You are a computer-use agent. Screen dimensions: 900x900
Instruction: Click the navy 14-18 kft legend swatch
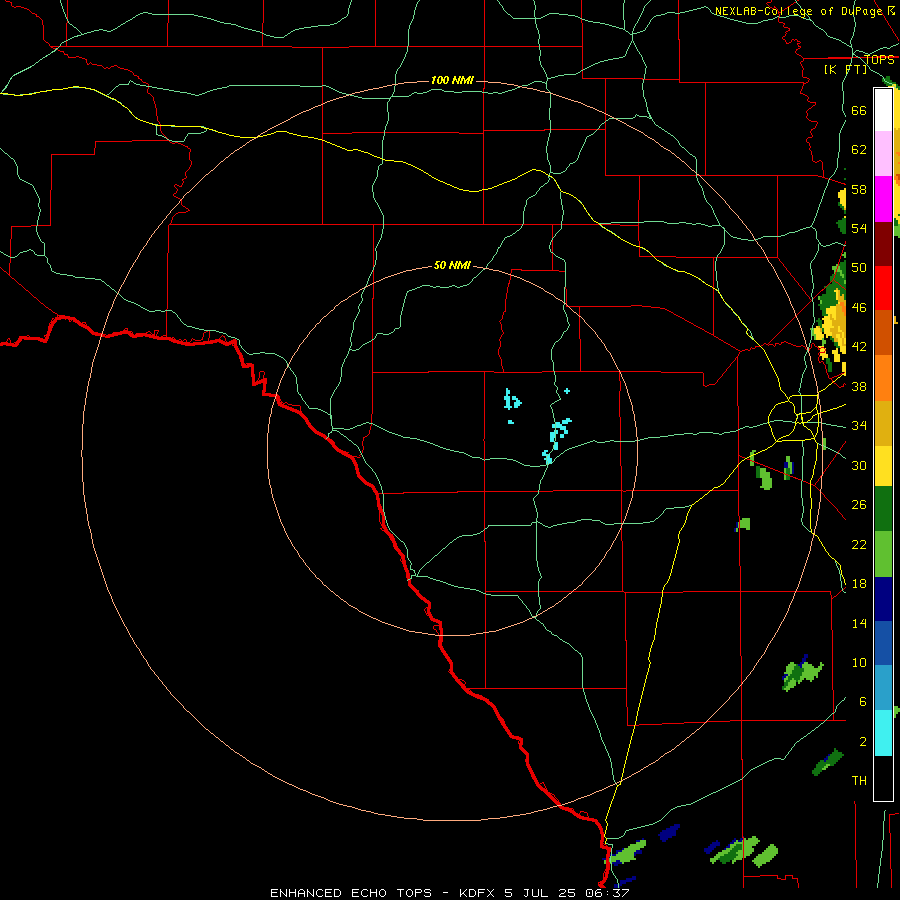[x=883, y=599]
